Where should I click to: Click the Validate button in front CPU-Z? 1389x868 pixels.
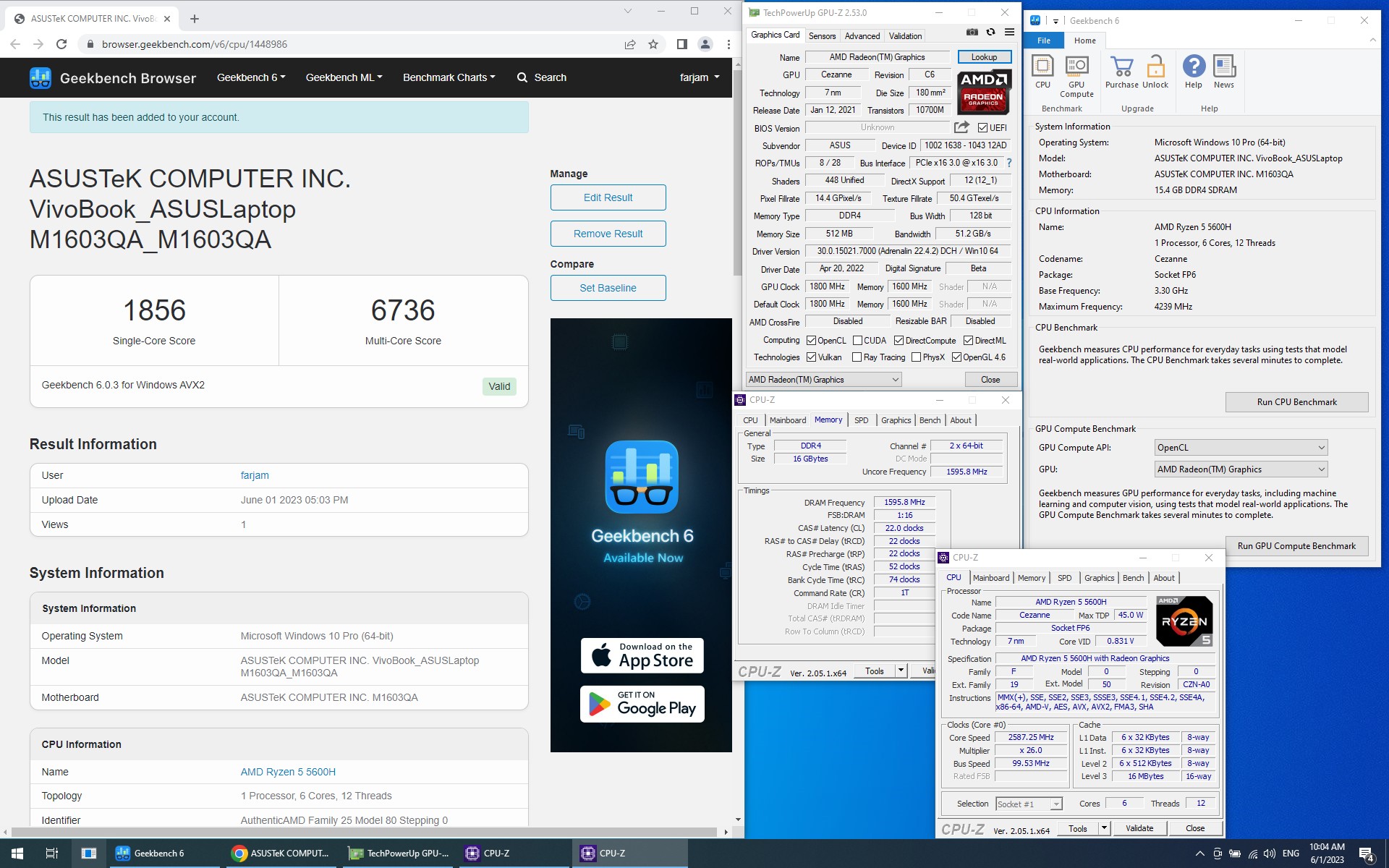pyautogui.click(x=1139, y=828)
